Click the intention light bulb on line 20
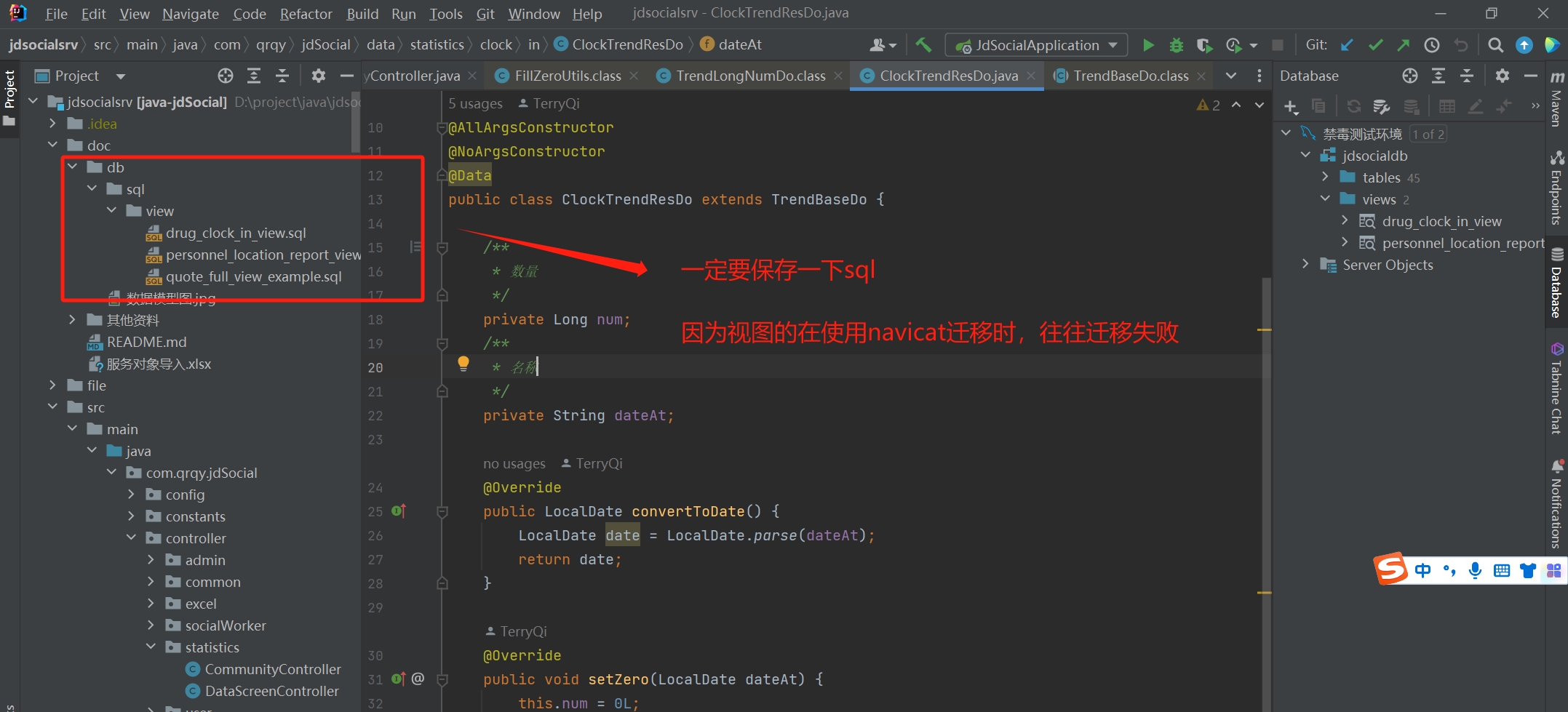 click(463, 364)
